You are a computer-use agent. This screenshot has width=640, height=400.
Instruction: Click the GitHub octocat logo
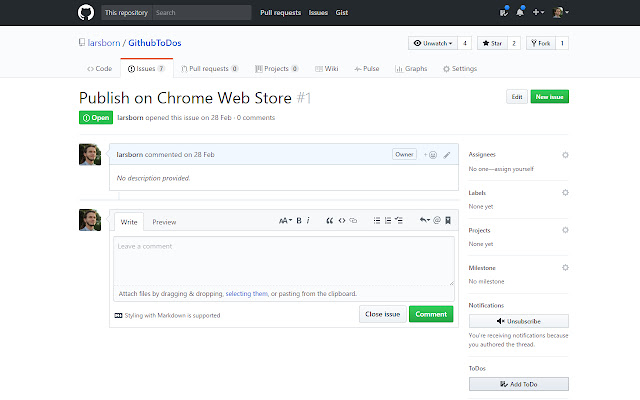(x=87, y=13)
